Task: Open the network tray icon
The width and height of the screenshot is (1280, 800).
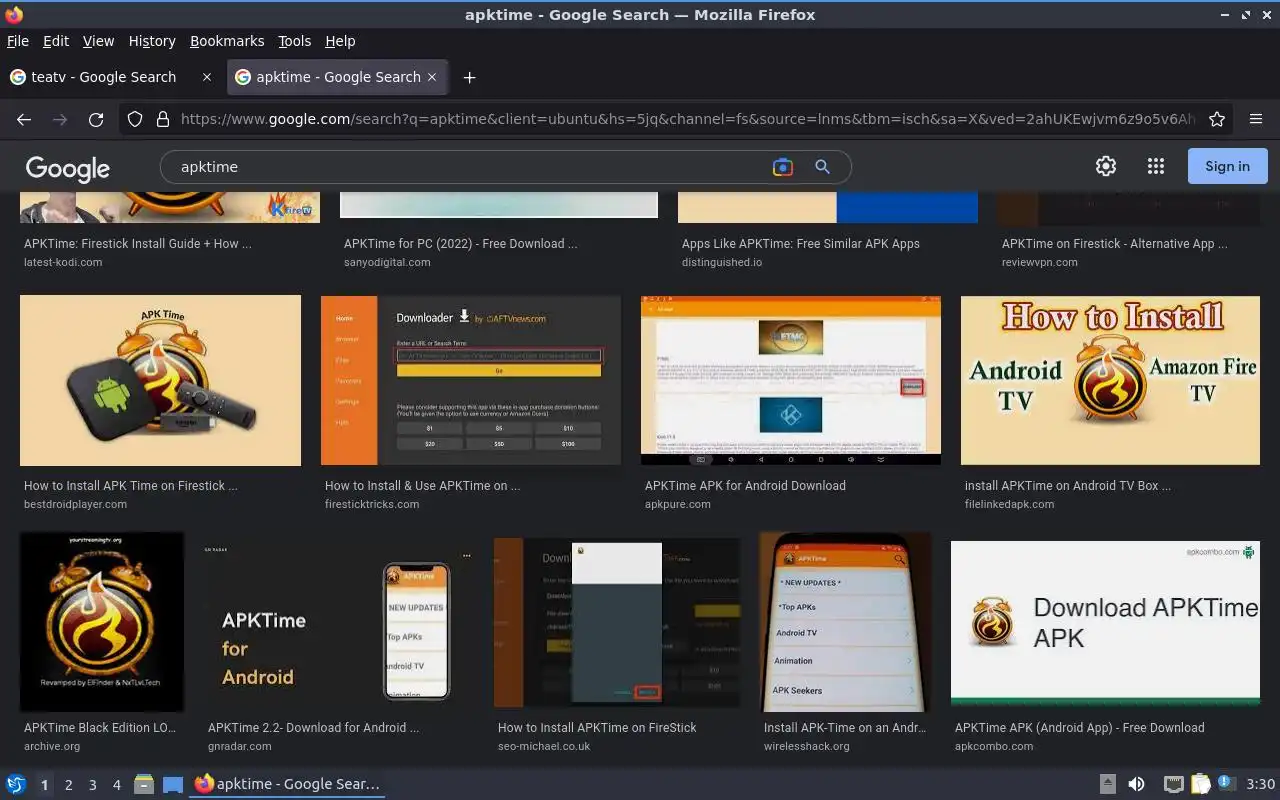Action: tap(1174, 784)
